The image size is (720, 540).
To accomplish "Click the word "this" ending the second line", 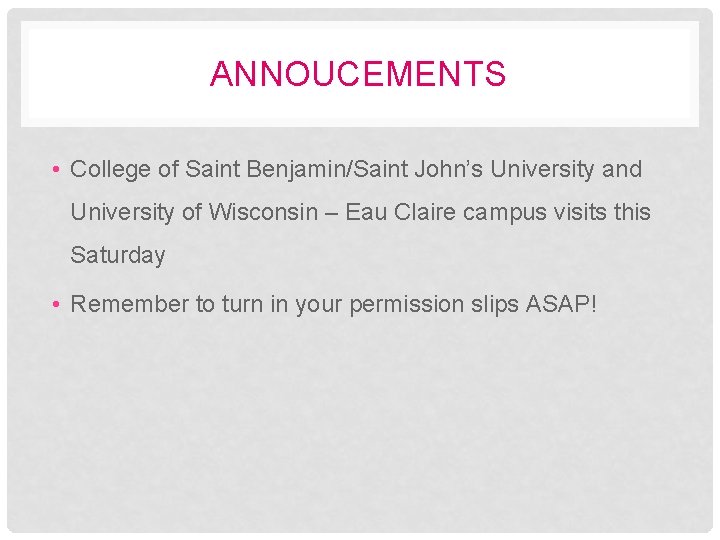I will click(634, 212).
